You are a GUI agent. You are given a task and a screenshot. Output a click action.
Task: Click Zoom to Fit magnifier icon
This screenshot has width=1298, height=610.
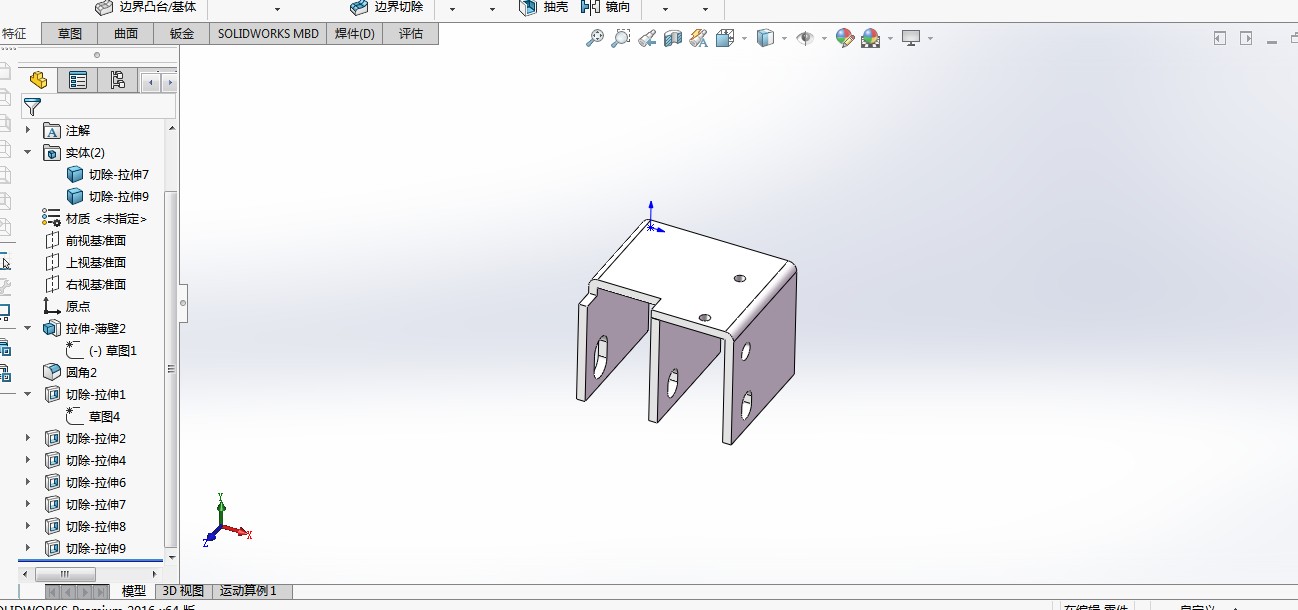(x=594, y=38)
